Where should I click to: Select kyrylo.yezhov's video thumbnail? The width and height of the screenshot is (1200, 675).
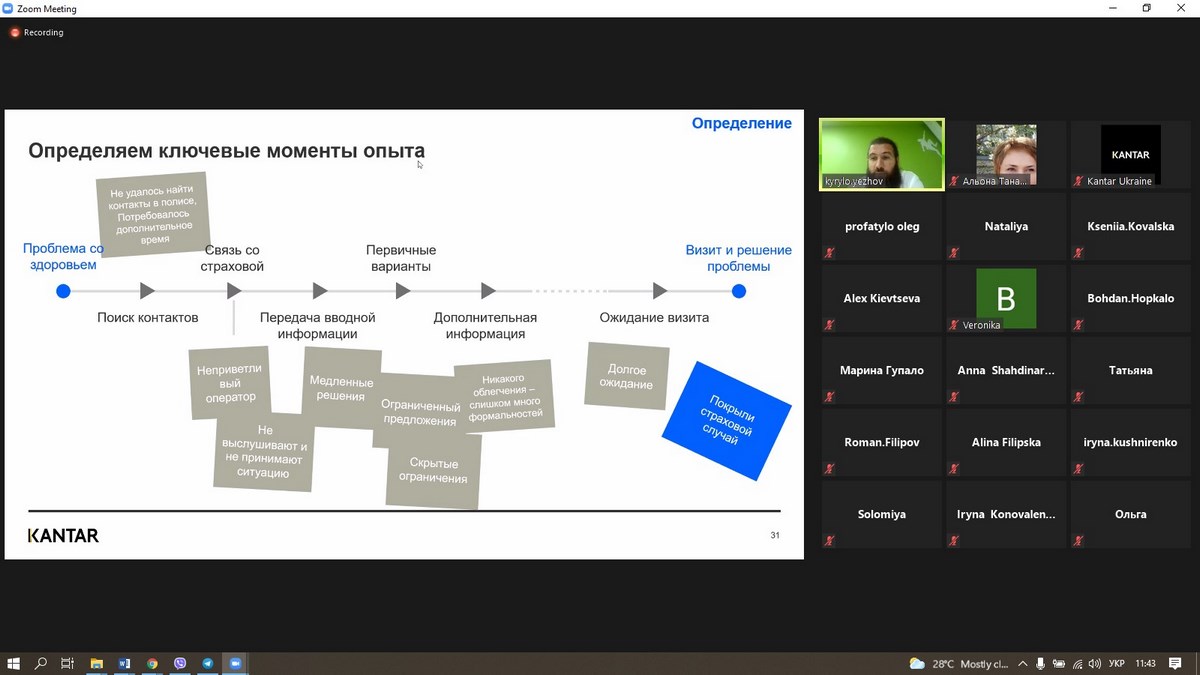coord(881,154)
